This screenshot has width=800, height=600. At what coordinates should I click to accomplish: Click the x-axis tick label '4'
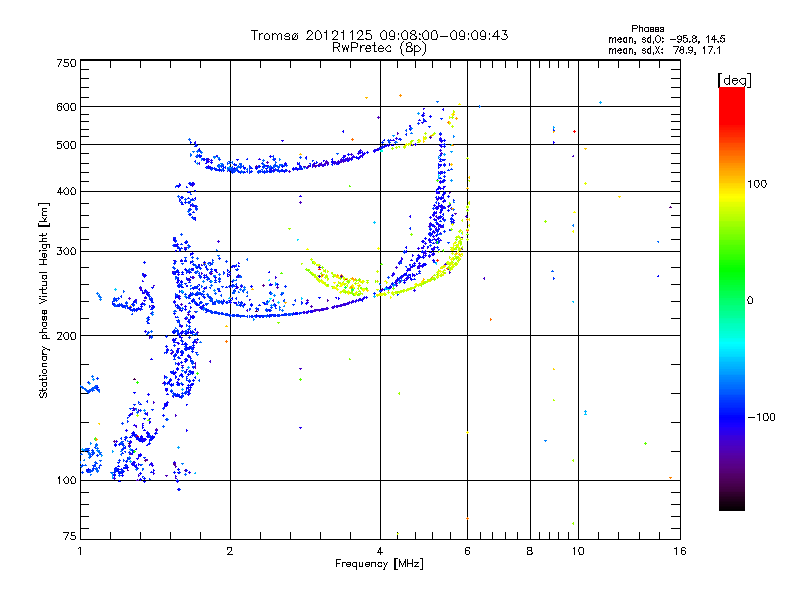[x=380, y=551]
